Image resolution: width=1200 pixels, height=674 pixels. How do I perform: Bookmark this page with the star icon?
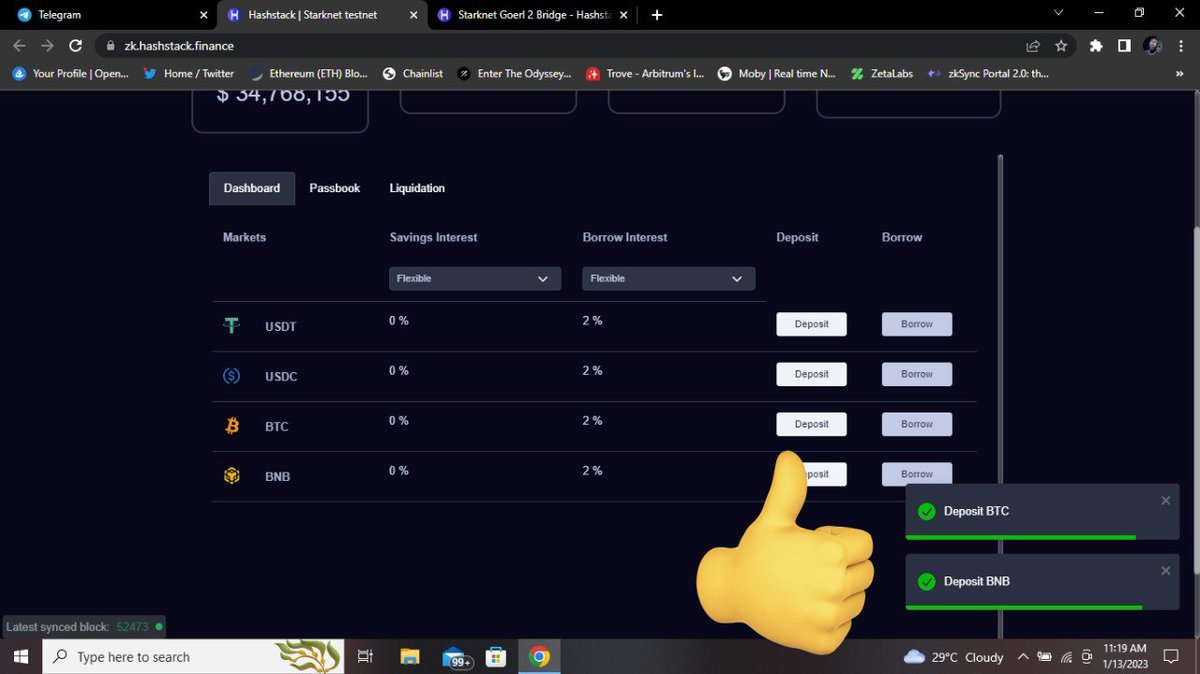[x=1061, y=46]
